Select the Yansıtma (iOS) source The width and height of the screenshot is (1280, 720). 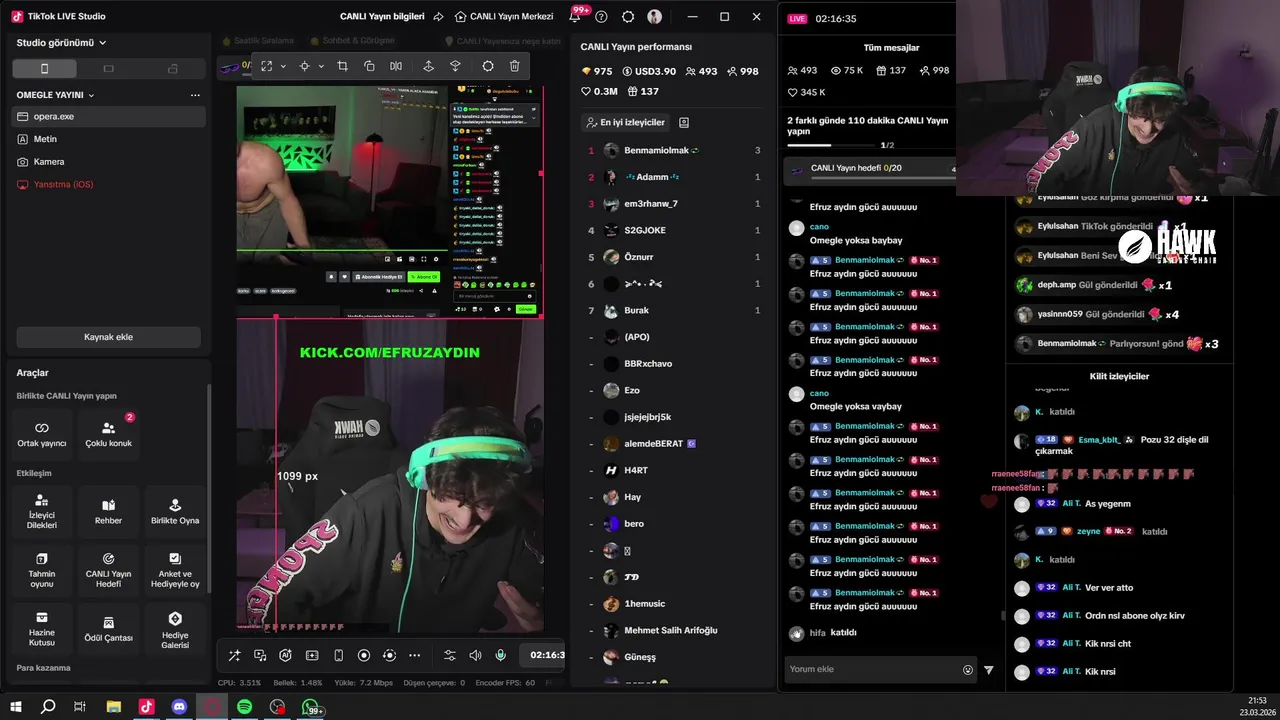click(108, 184)
